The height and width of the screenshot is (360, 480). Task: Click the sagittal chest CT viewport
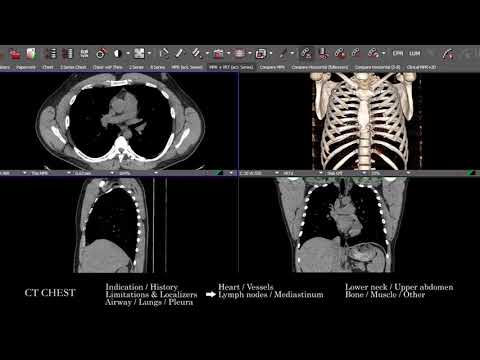click(x=119, y=225)
